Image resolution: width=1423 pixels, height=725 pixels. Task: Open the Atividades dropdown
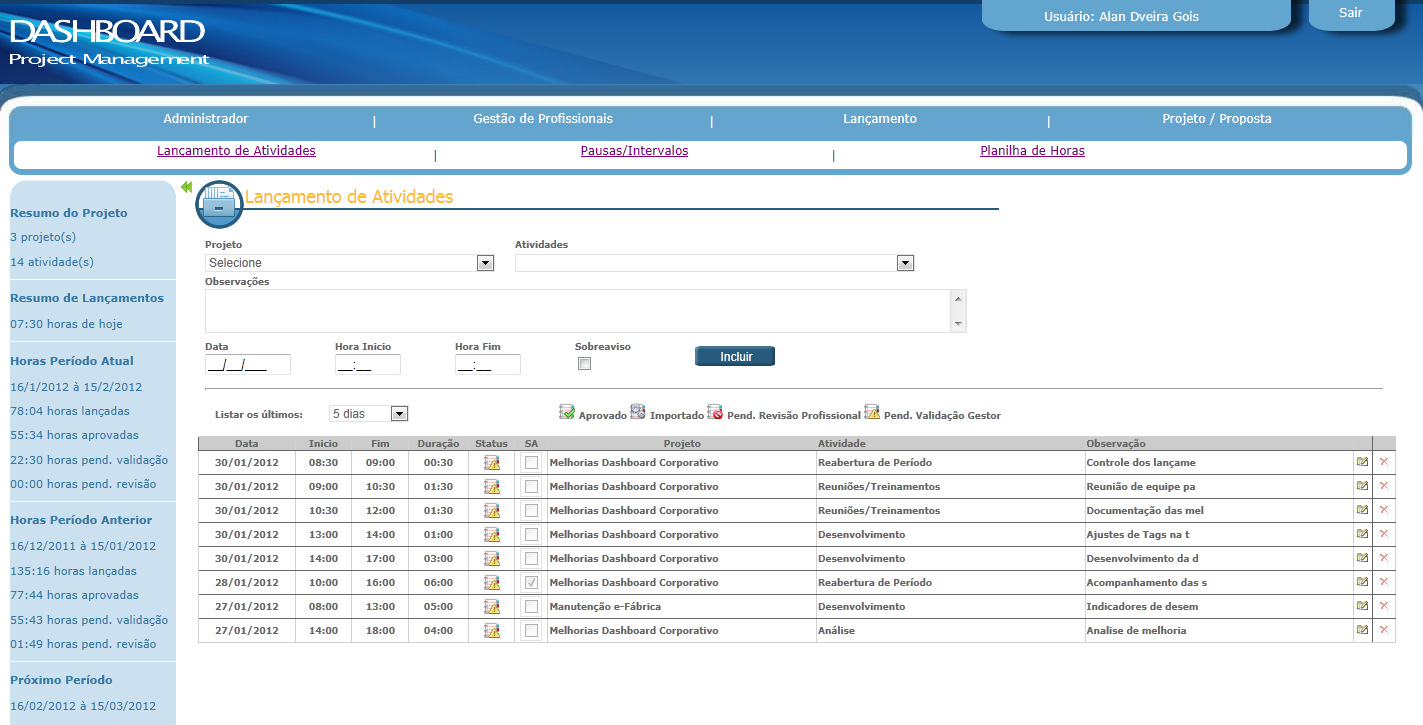(x=715, y=263)
